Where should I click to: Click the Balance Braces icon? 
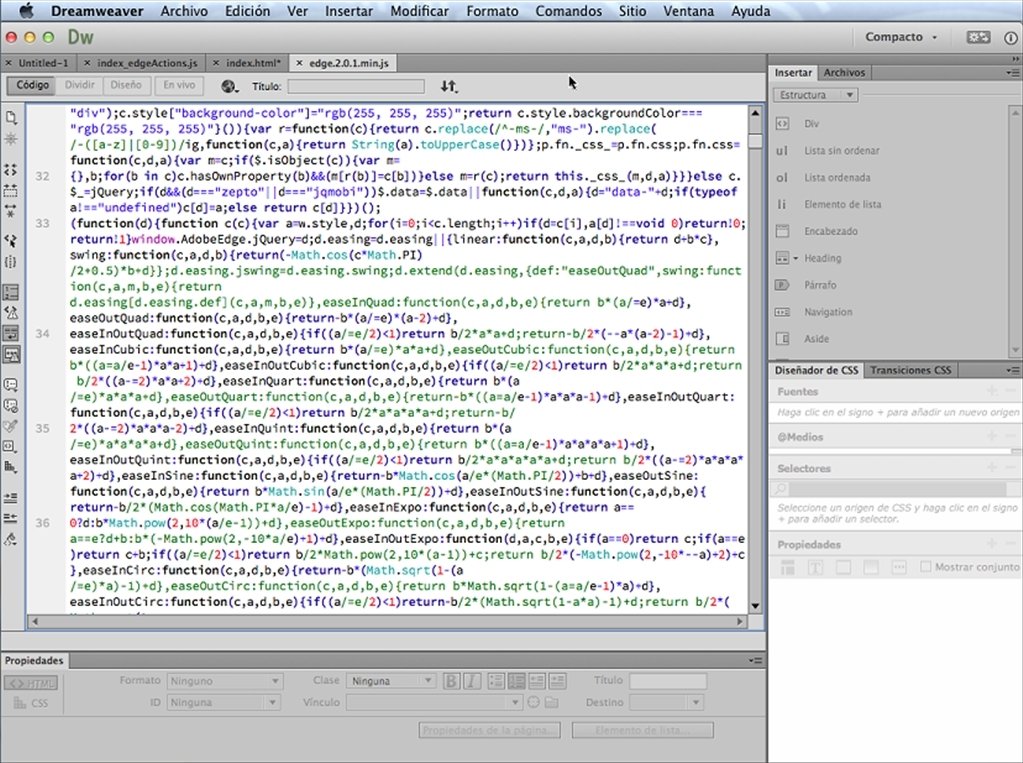coord(11,262)
